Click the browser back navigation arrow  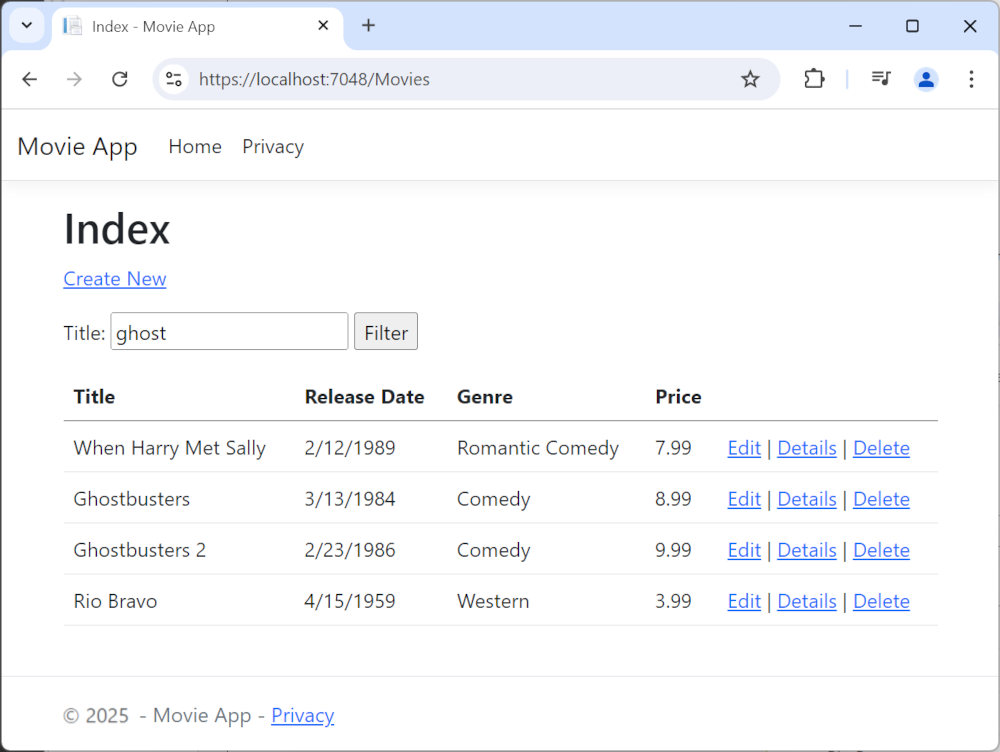pos(29,79)
